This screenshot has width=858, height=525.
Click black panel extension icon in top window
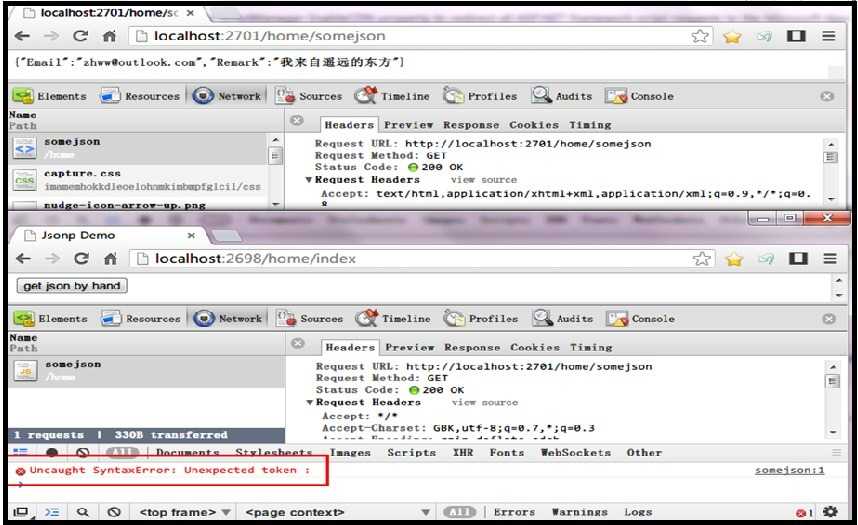(x=796, y=36)
